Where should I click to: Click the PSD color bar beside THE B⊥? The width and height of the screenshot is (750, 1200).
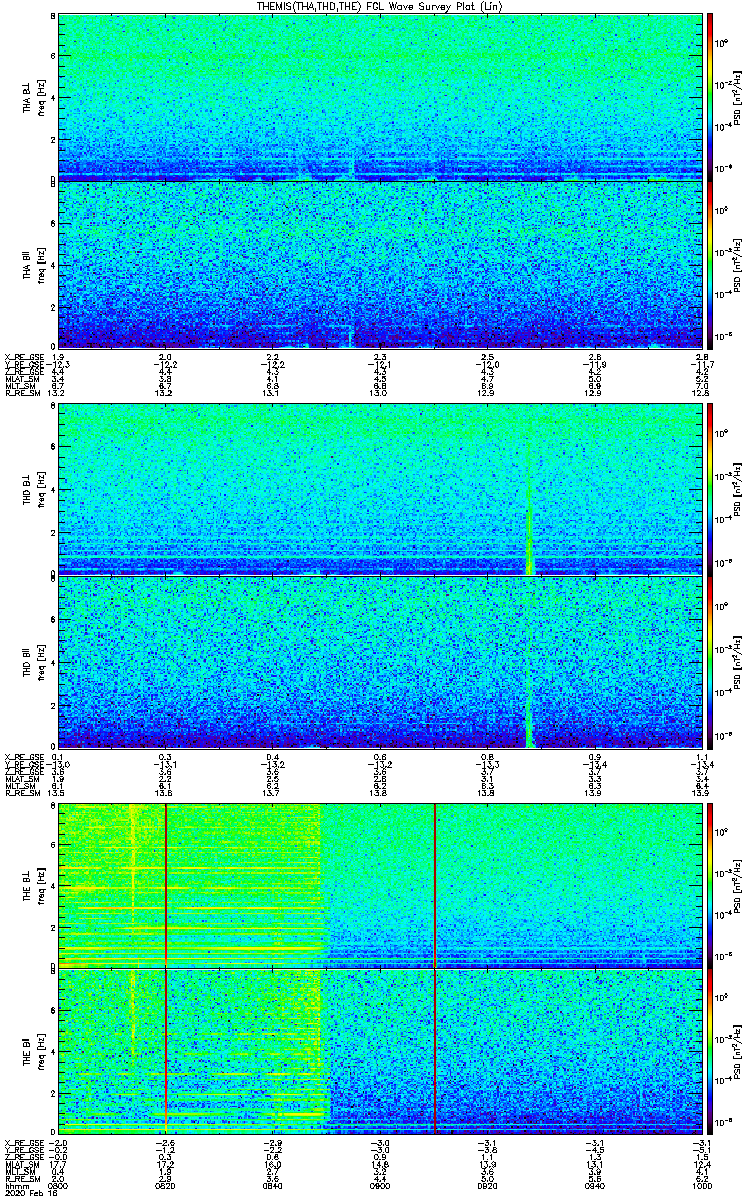(x=710, y=884)
